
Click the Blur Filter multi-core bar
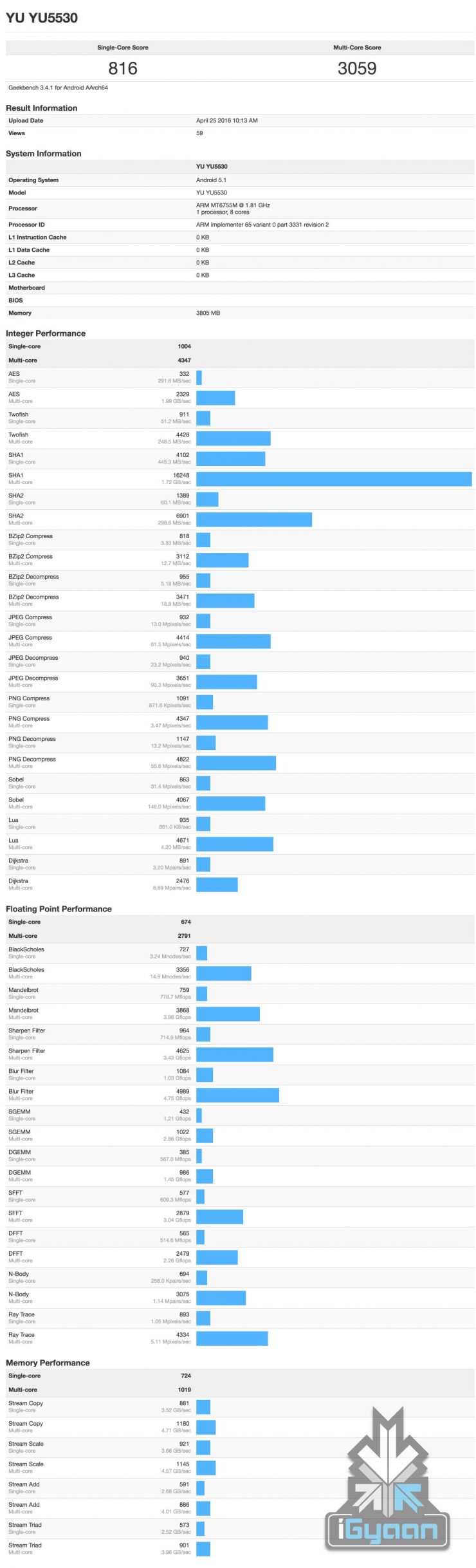click(x=237, y=1095)
